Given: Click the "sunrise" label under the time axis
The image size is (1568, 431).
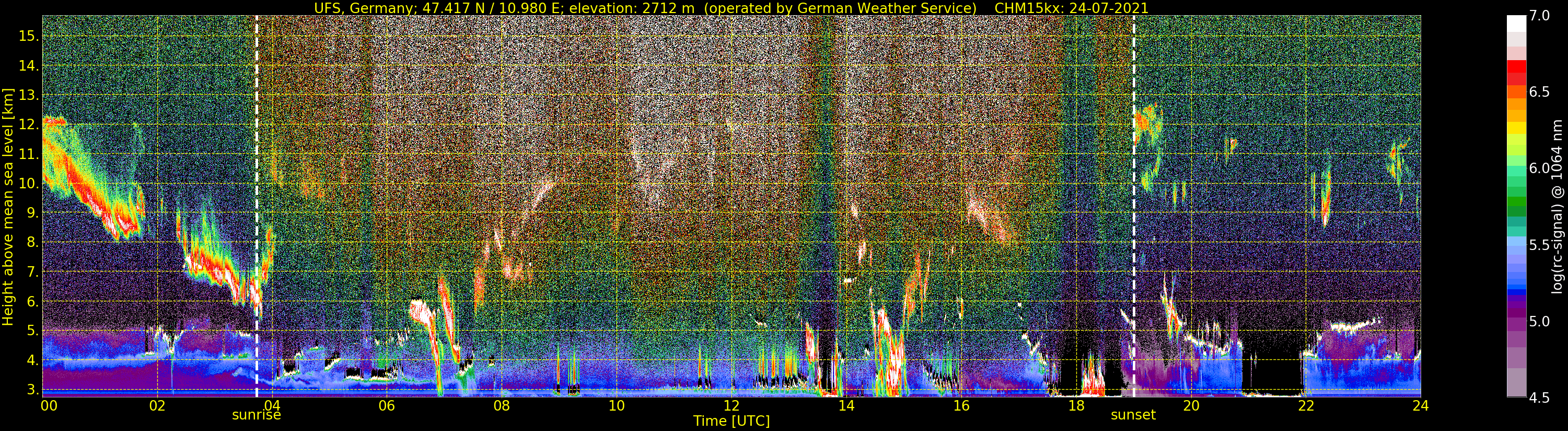Looking at the screenshot, I should (256, 415).
